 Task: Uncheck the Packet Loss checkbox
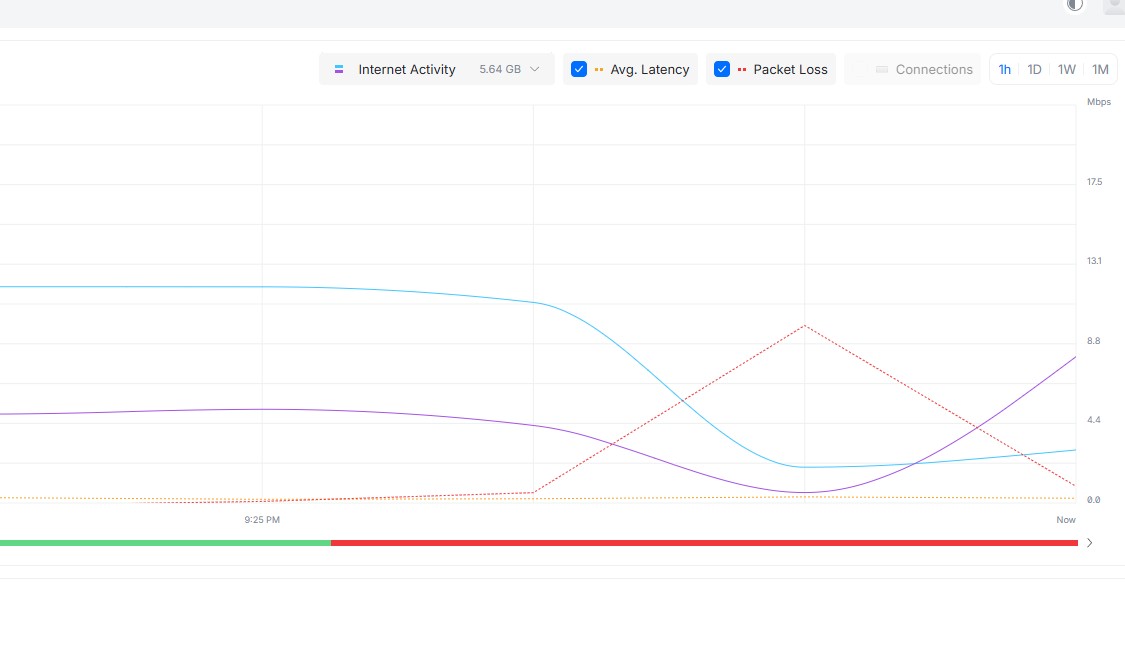click(721, 69)
